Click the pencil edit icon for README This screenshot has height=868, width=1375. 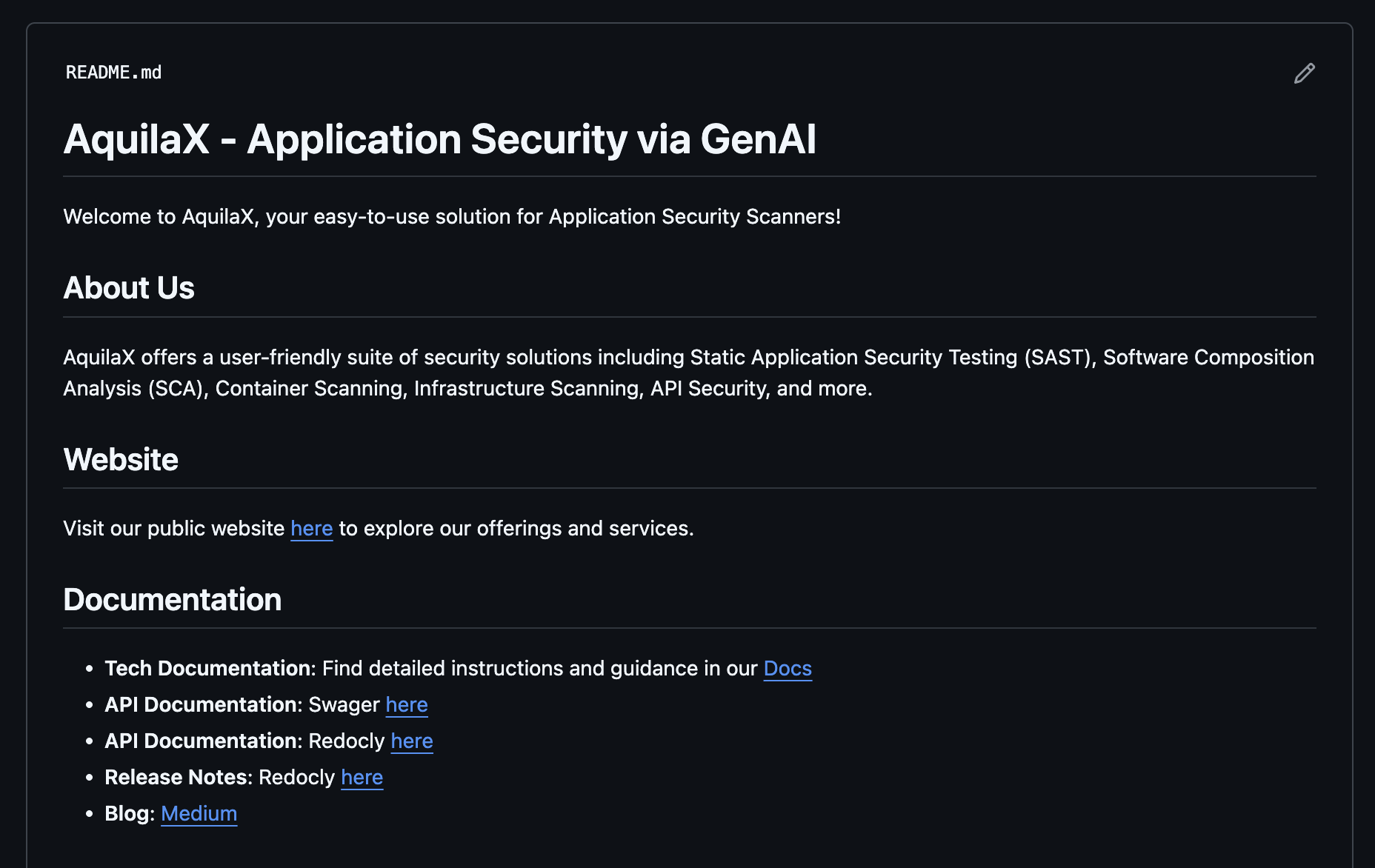coord(1304,73)
